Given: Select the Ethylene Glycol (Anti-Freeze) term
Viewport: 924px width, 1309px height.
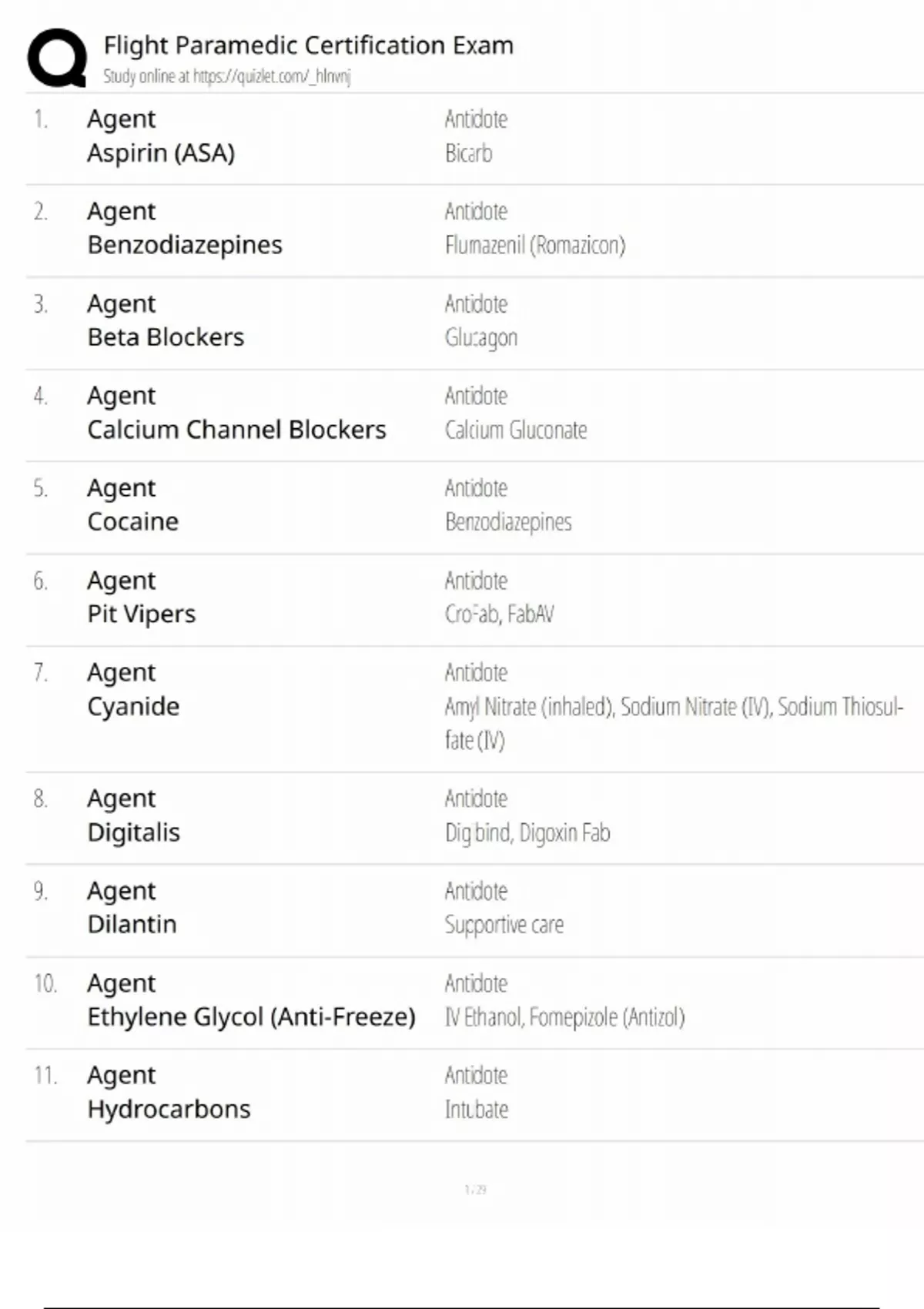Looking at the screenshot, I should (251, 1016).
